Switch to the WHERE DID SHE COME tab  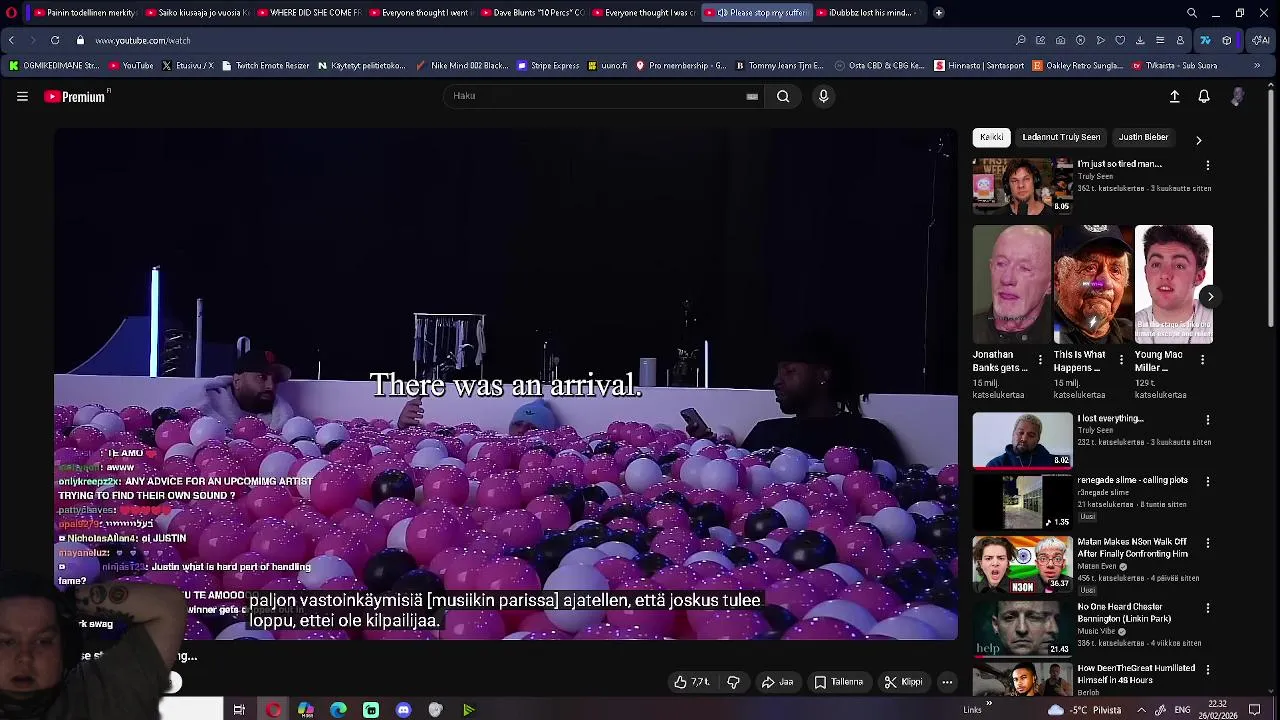click(307, 13)
